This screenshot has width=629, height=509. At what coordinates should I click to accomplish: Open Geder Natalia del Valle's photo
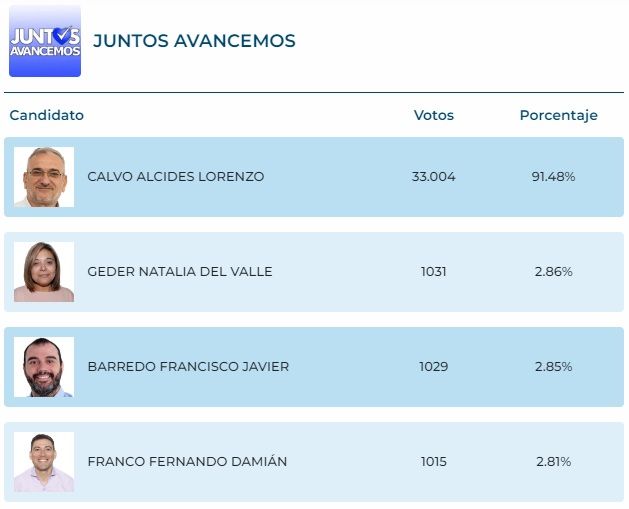tap(44, 272)
